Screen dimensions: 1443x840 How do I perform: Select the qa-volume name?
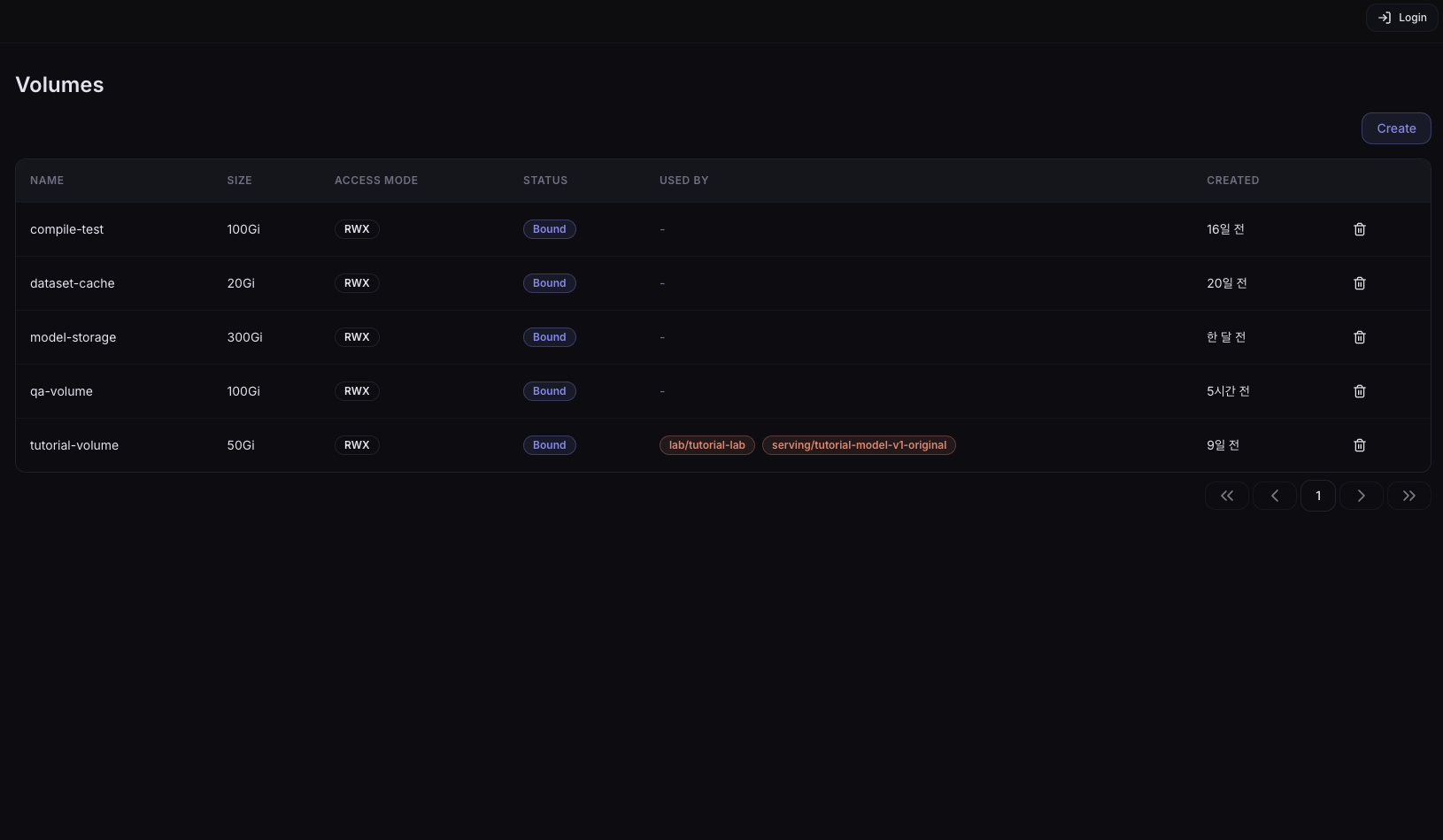[61, 391]
